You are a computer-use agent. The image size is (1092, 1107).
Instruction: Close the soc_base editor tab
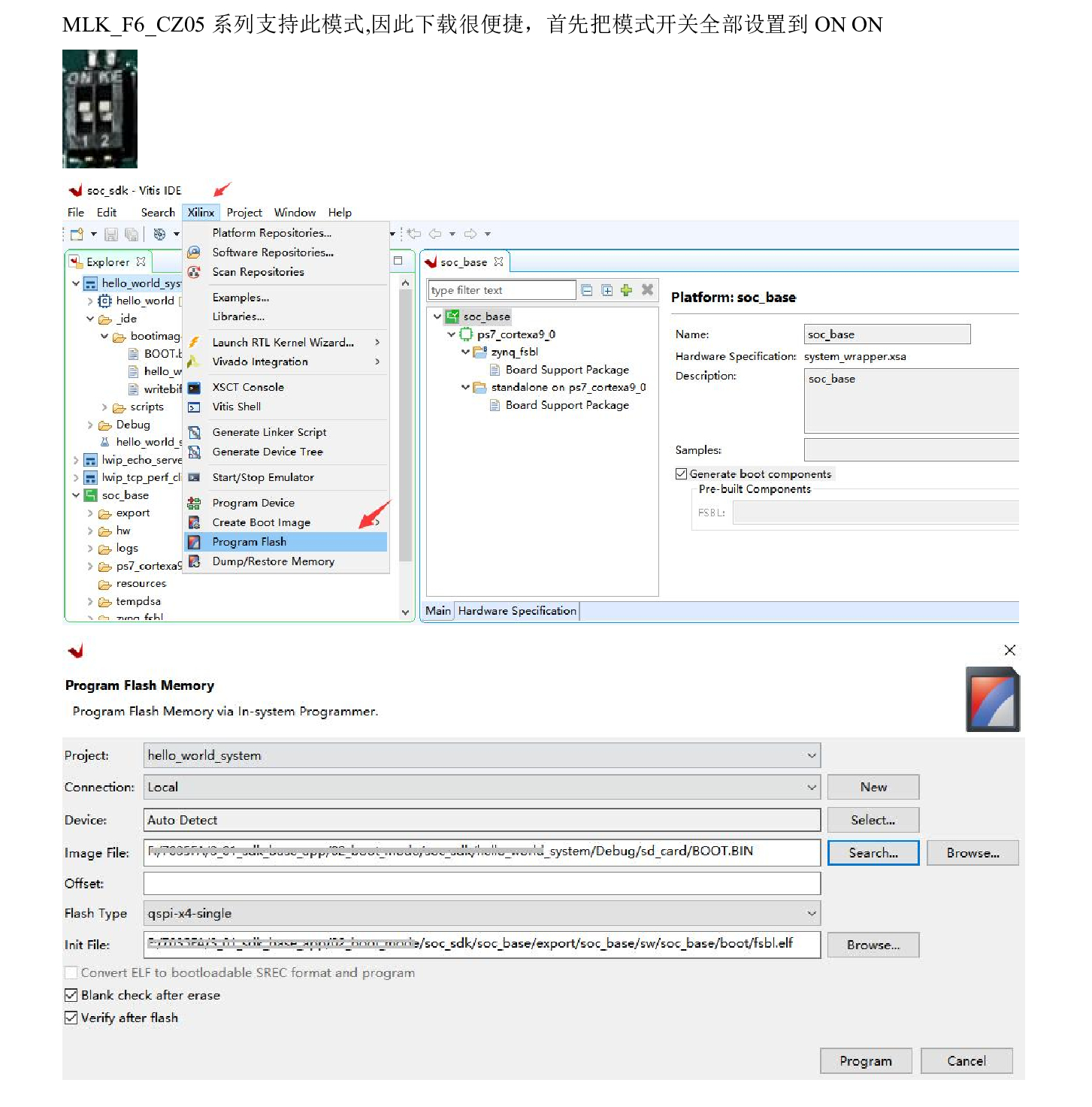(x=498, y=262)
